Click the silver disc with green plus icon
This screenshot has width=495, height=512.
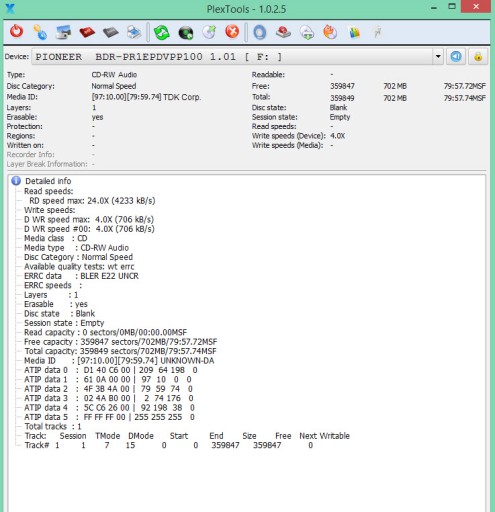[209, 32]
